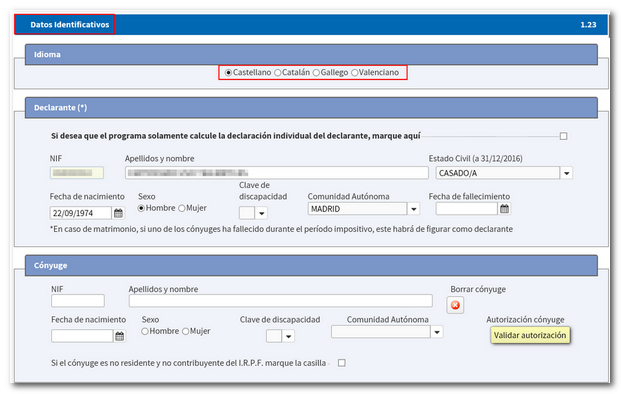Select Castellano language radio button
This screenshot has height=394, width=621.
(228, 72)
